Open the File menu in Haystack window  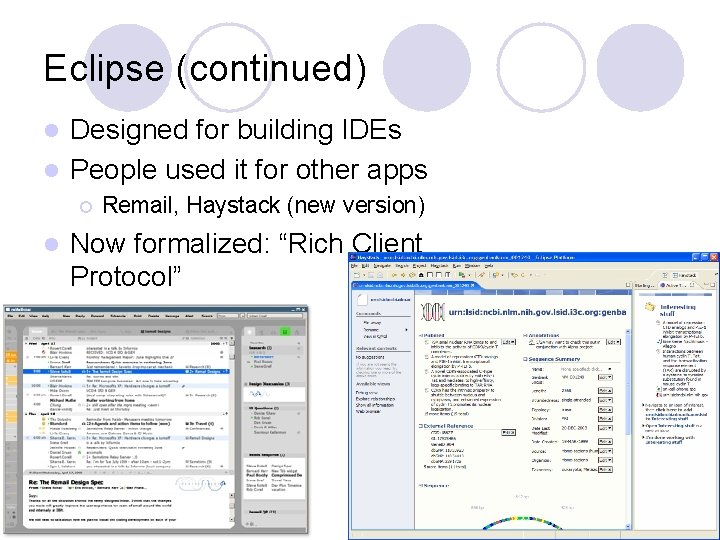tap(354, 265)
